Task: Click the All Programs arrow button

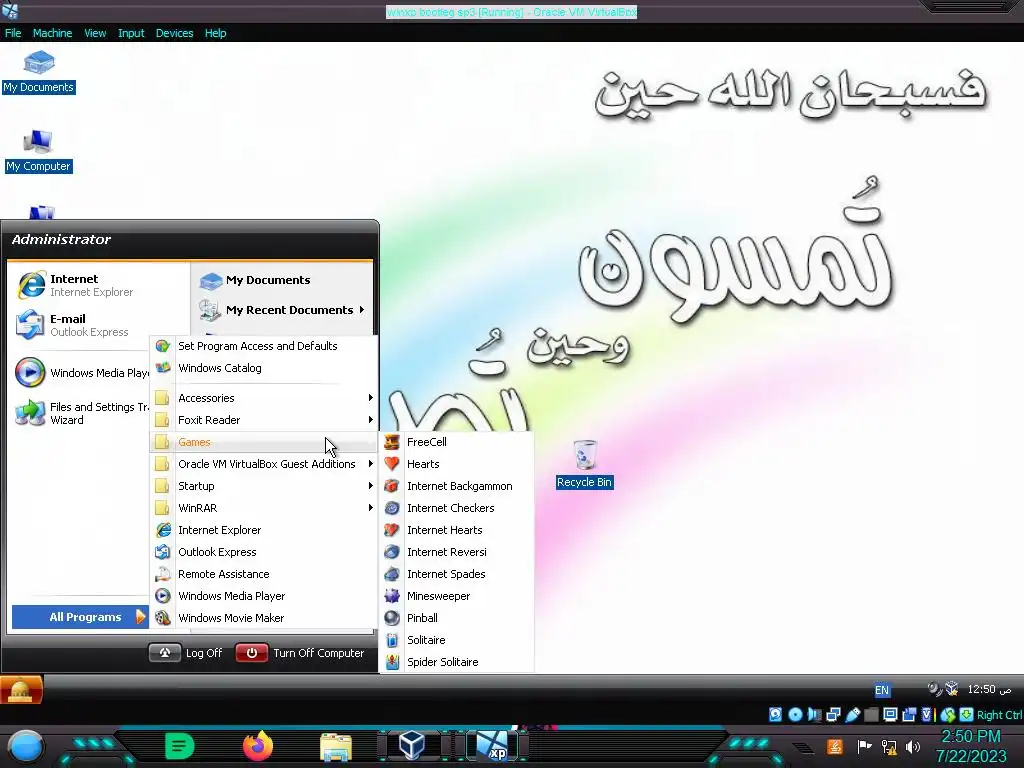Action: pyautogui.click(x=80, y=617)
